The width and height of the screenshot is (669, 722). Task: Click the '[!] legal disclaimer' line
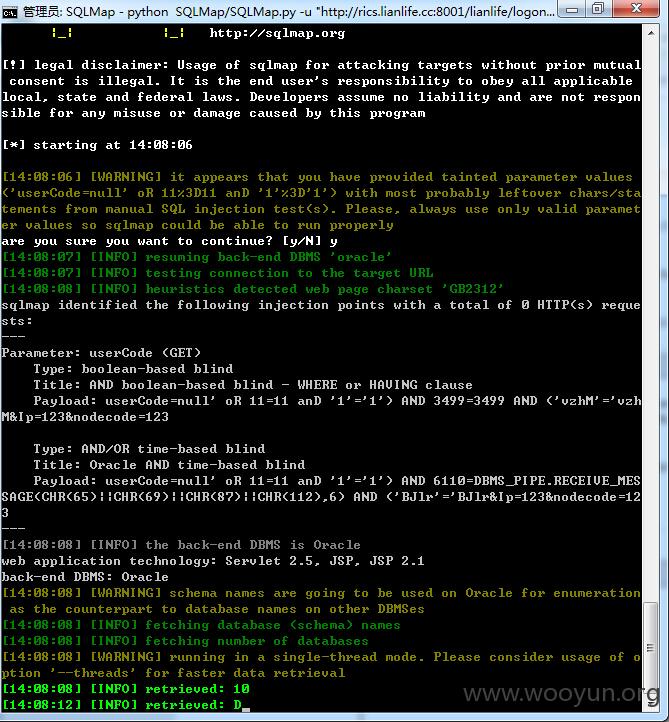pos(321,65)
